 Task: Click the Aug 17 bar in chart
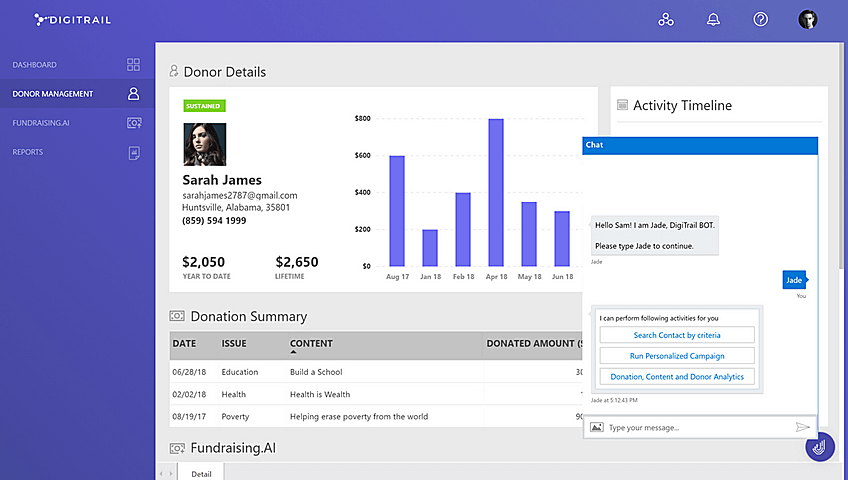397,211
